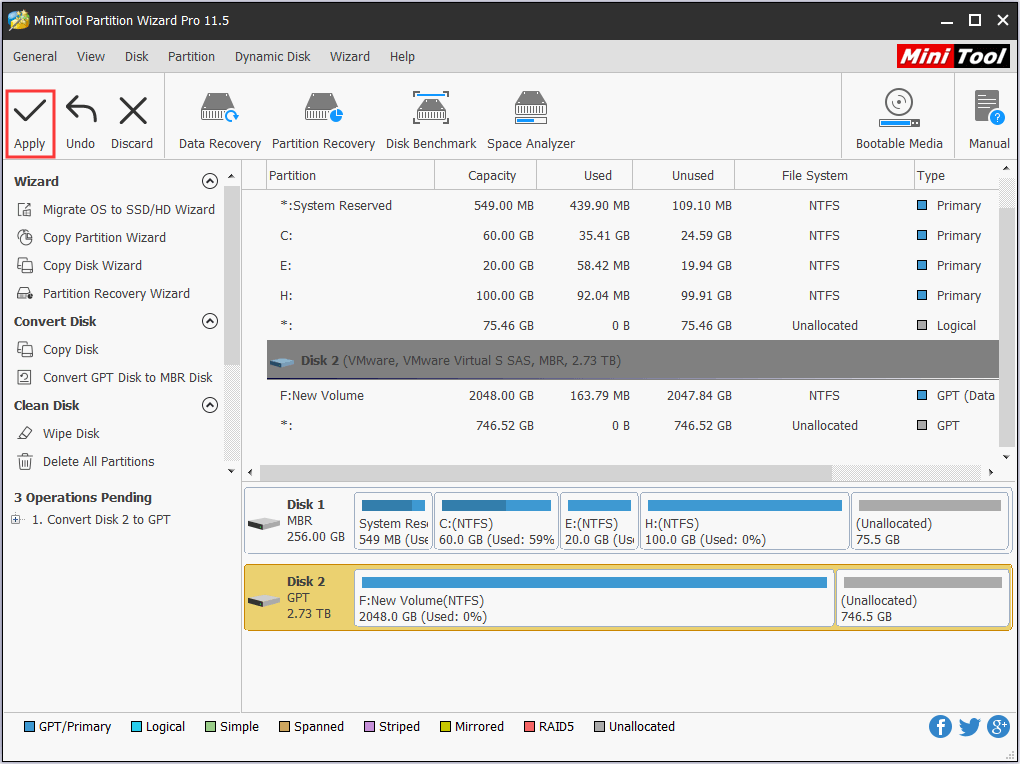Viewport: 1020px width, 764px height.
Task: Open the Help menu
Action: click(x=402, y=57)
